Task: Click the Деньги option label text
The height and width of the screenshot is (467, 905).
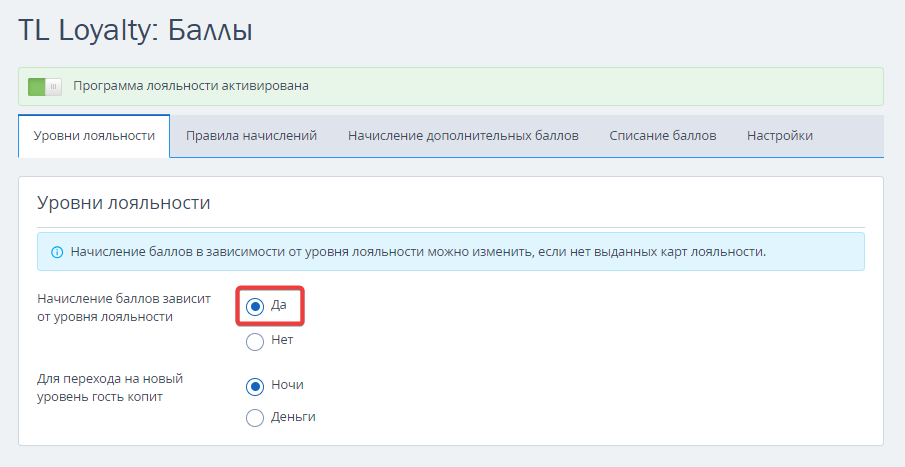Action: point(293,417)
